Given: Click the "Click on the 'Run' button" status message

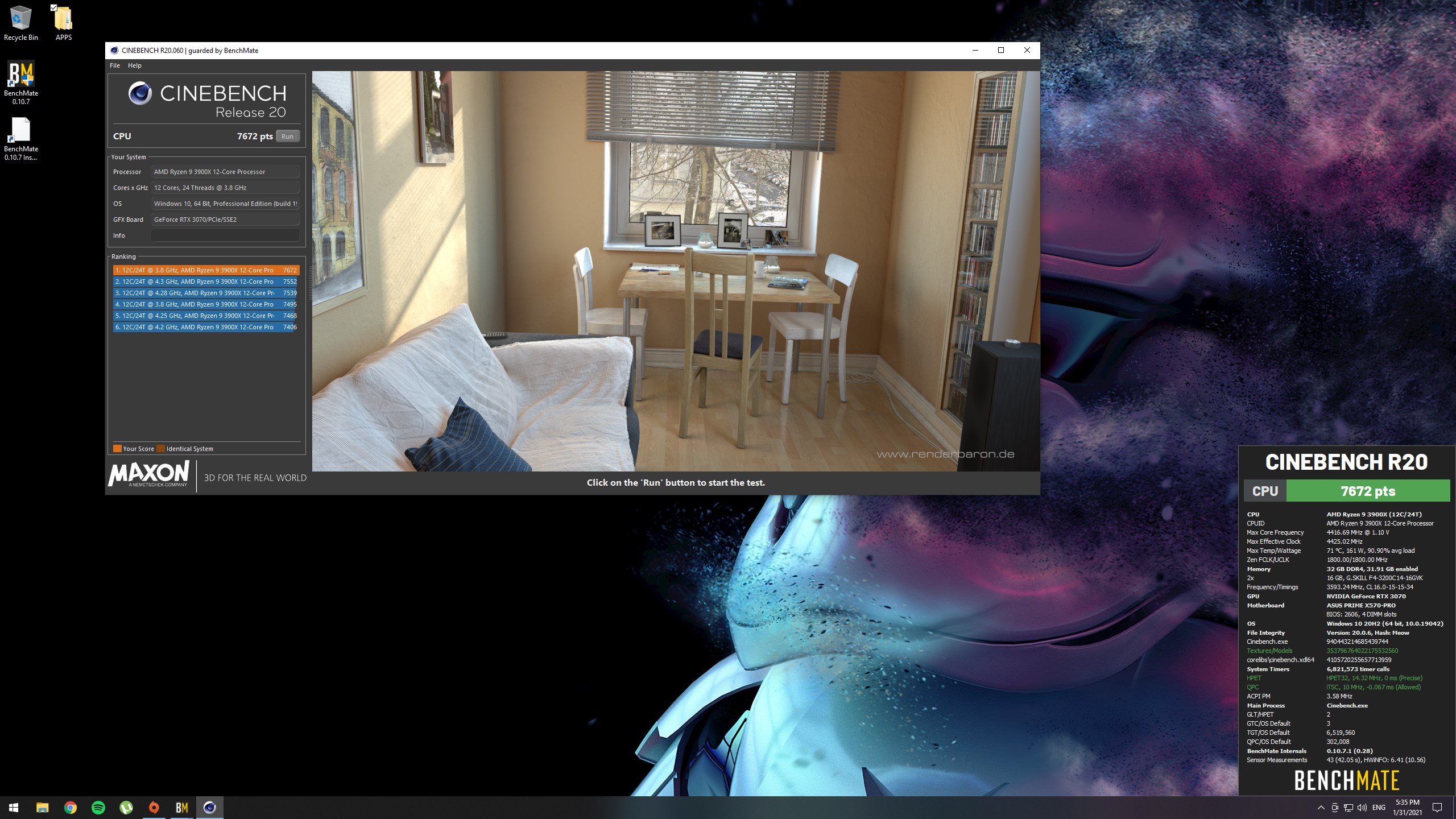Looking at the screenshot, I should tap(676, 482).
